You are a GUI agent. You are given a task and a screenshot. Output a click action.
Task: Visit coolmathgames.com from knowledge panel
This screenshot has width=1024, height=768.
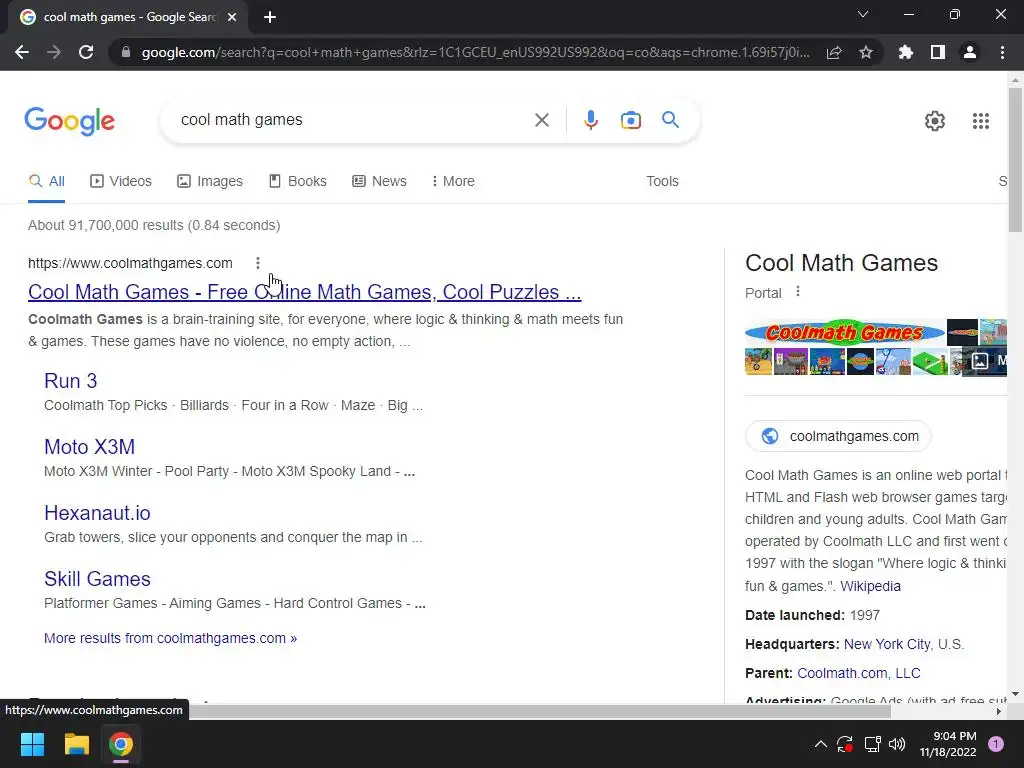pyautogui.click(x=839, y=436)
